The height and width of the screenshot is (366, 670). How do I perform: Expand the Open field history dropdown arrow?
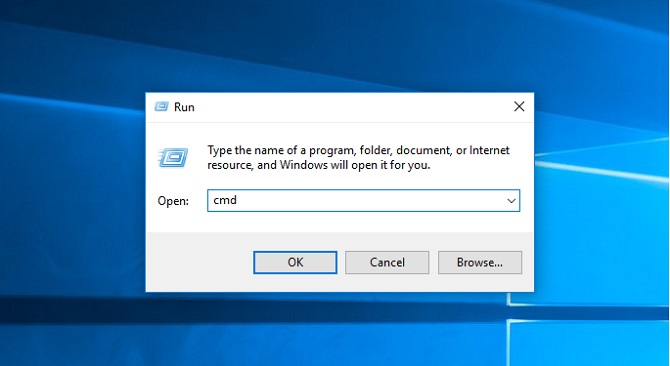511,201
